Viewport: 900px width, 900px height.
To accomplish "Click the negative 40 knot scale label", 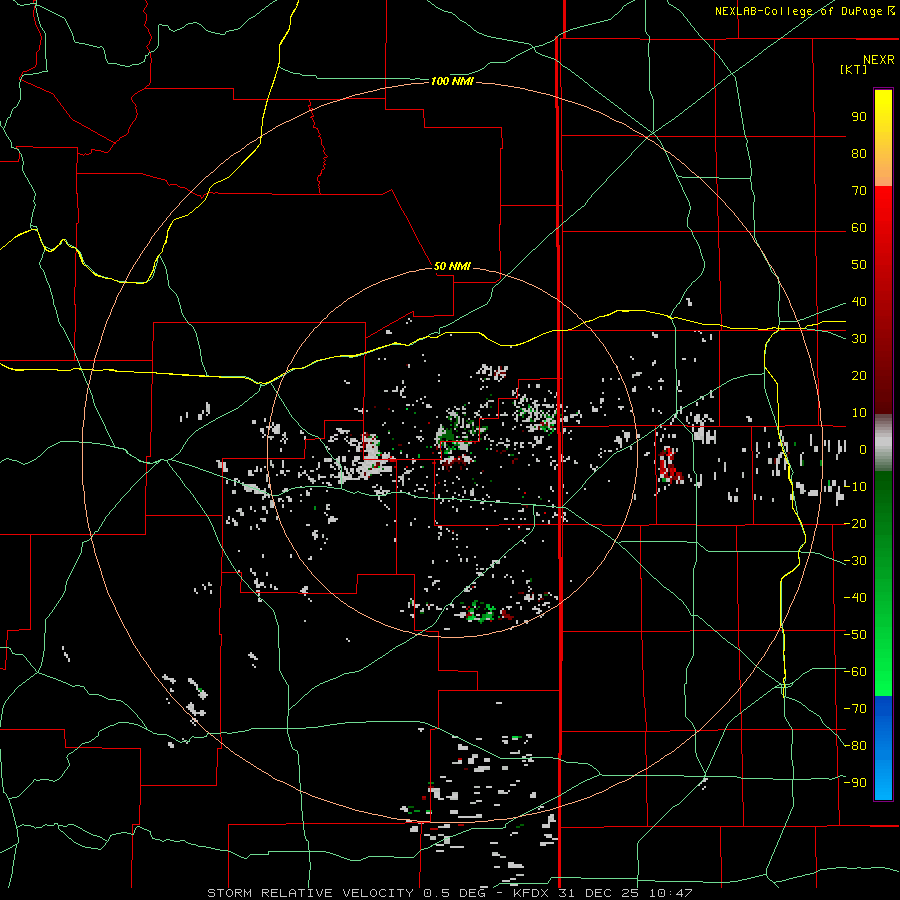I will click(x=855, y=598).
